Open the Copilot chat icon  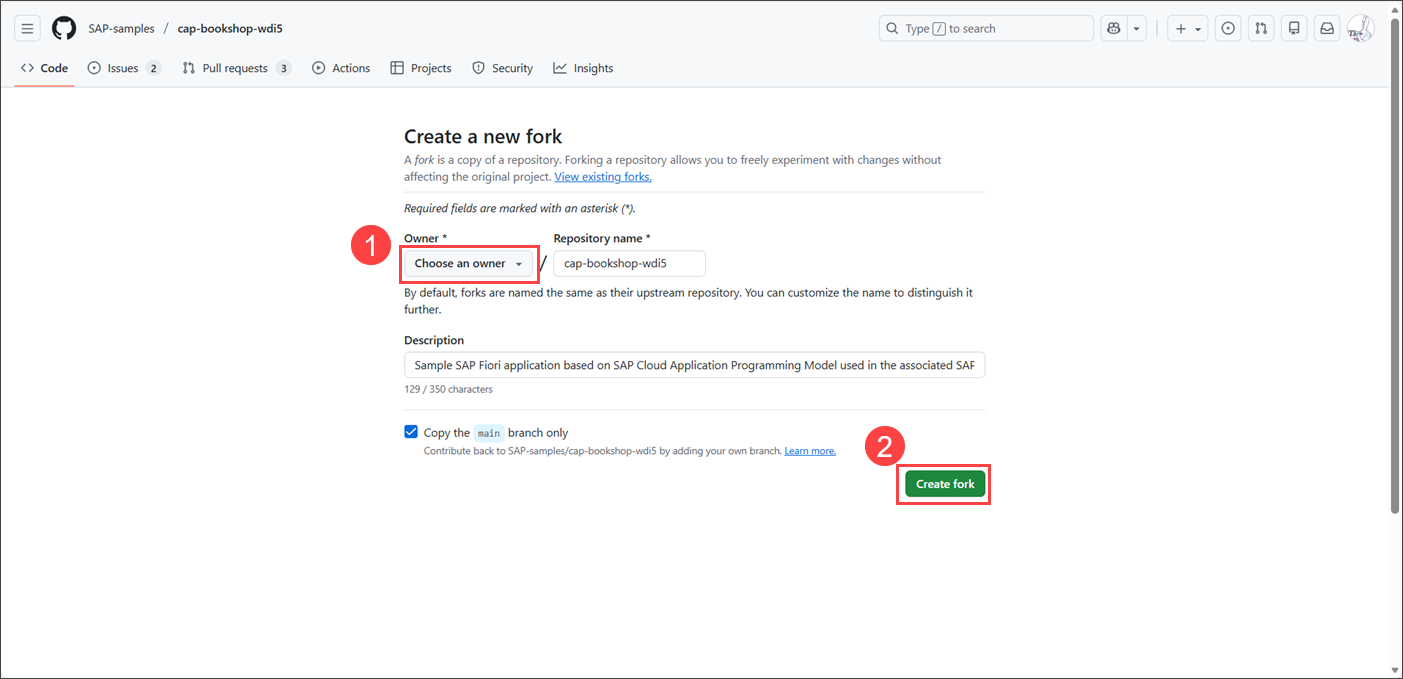(1114, 29)
